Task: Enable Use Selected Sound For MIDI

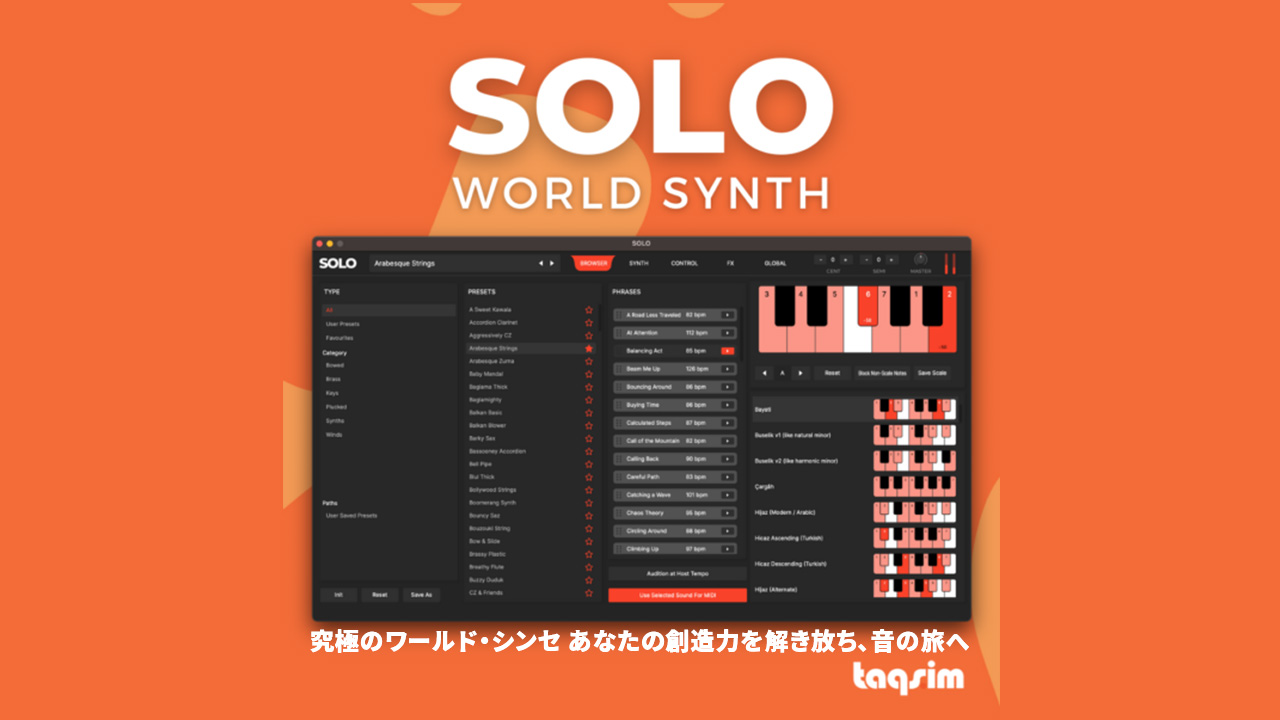Action: (677, 595)
